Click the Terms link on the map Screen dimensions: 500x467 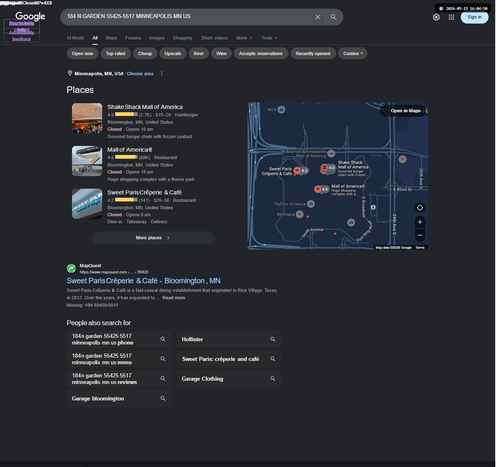[x=420, y=248]
